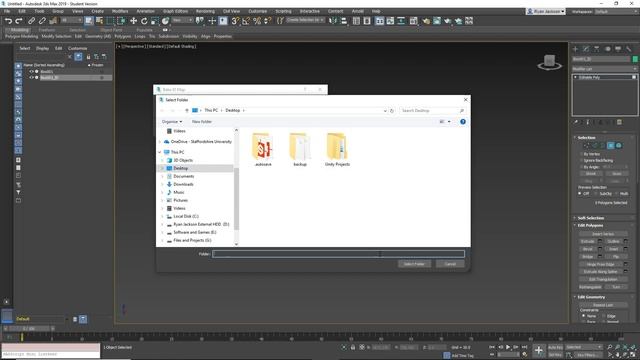Open the Customize menu

pyautogui.click(x=258, y=11)
